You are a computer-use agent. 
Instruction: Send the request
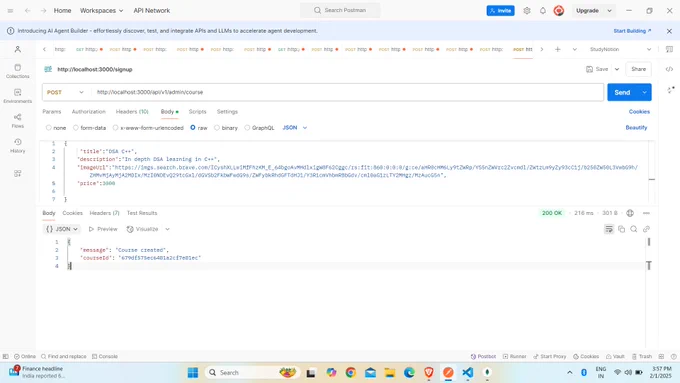point(622,92)
